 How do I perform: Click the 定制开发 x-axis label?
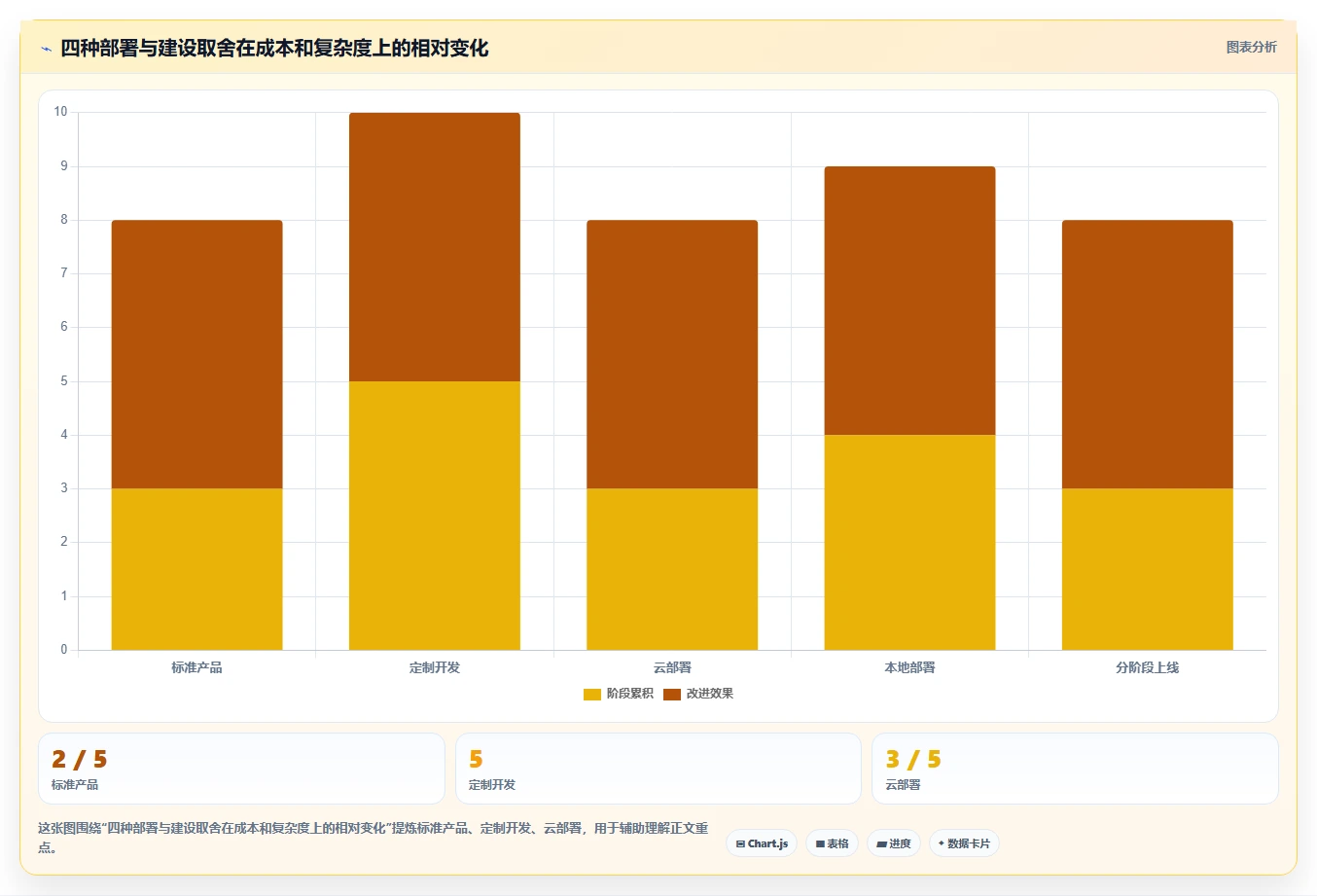pyautogui.click(x=435, y=667)
